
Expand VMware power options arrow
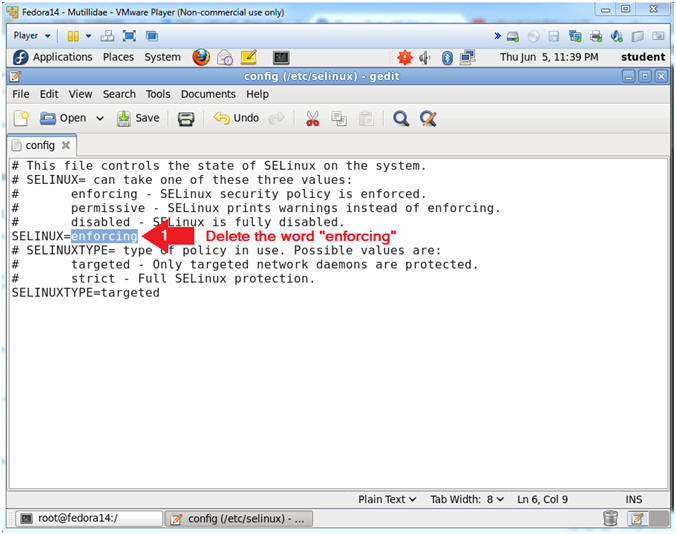[88, 36]
